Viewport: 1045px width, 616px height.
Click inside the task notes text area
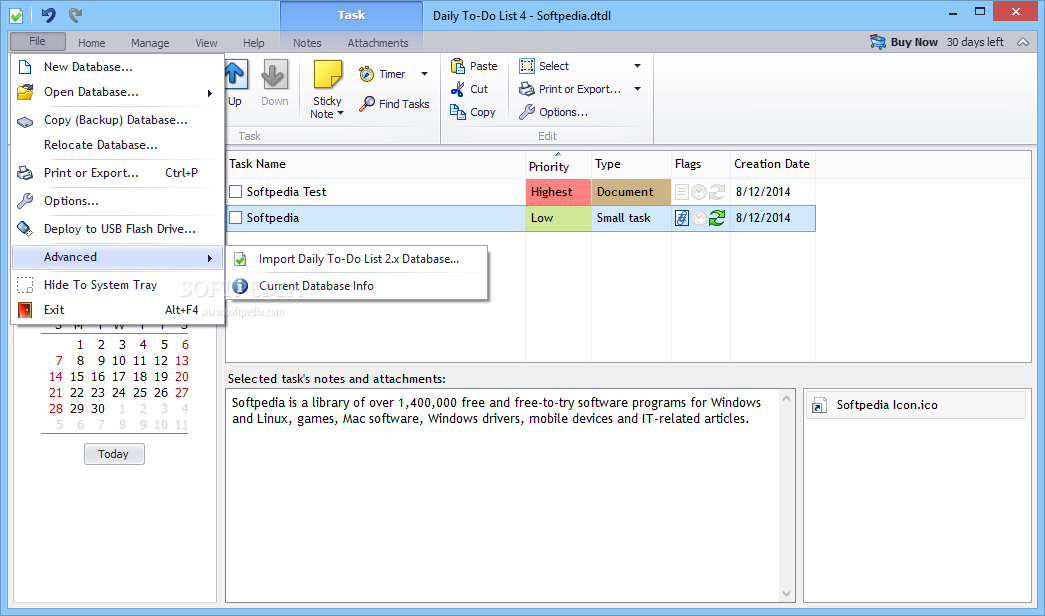tap(503, 495)
